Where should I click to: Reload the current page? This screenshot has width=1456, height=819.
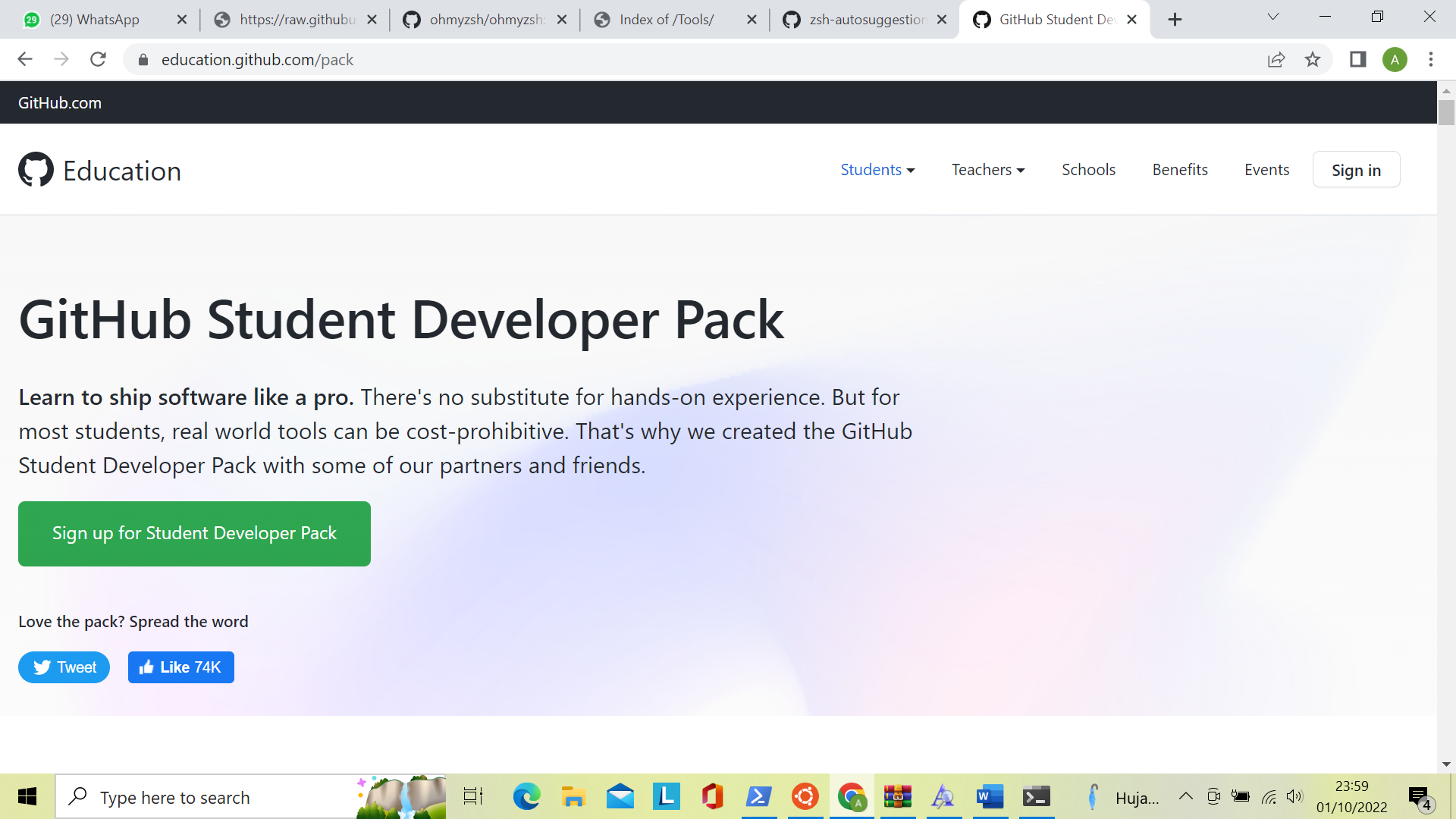click(98, 59)
